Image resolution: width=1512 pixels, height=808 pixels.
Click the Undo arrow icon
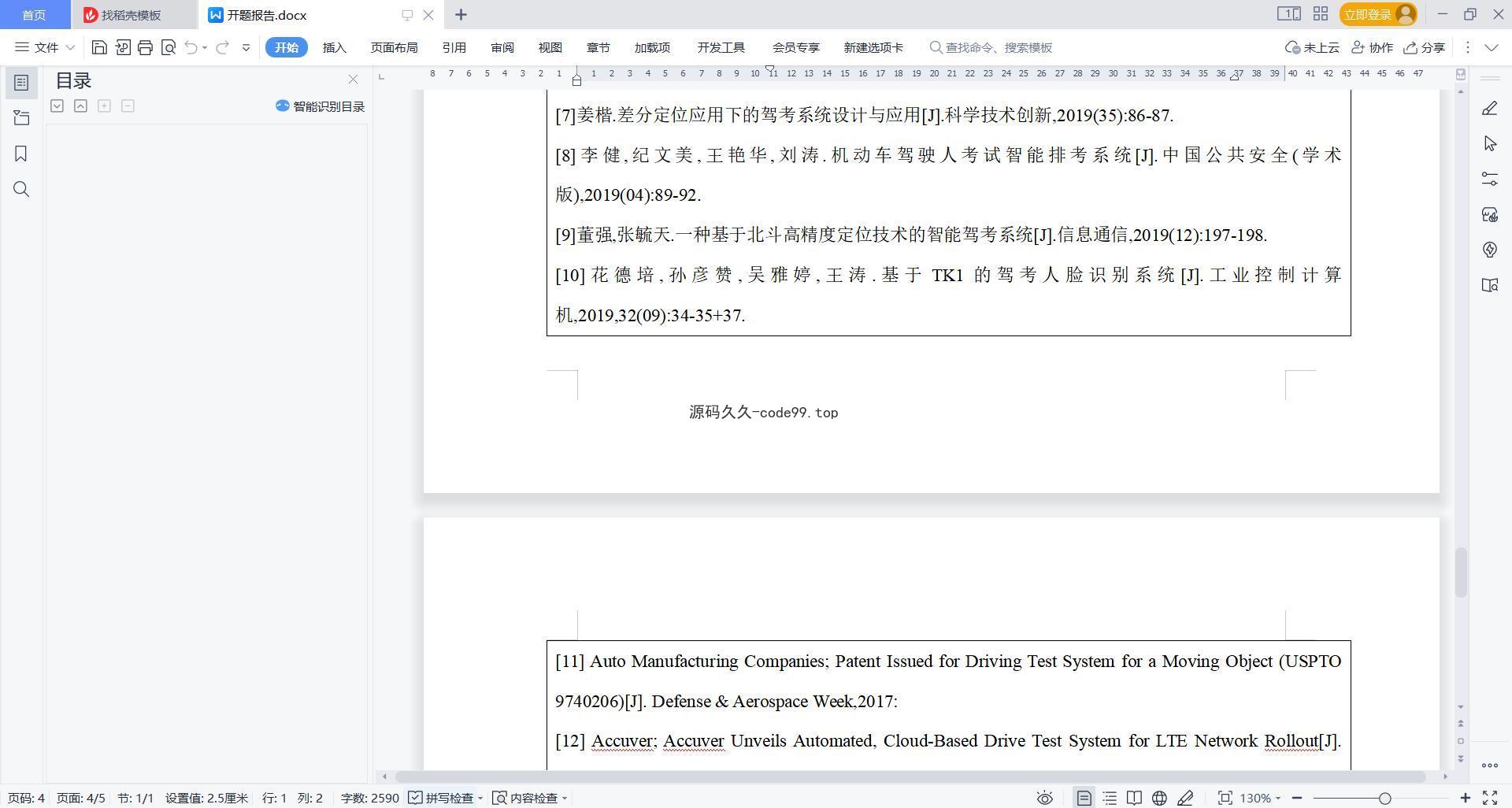pos(191,47)
